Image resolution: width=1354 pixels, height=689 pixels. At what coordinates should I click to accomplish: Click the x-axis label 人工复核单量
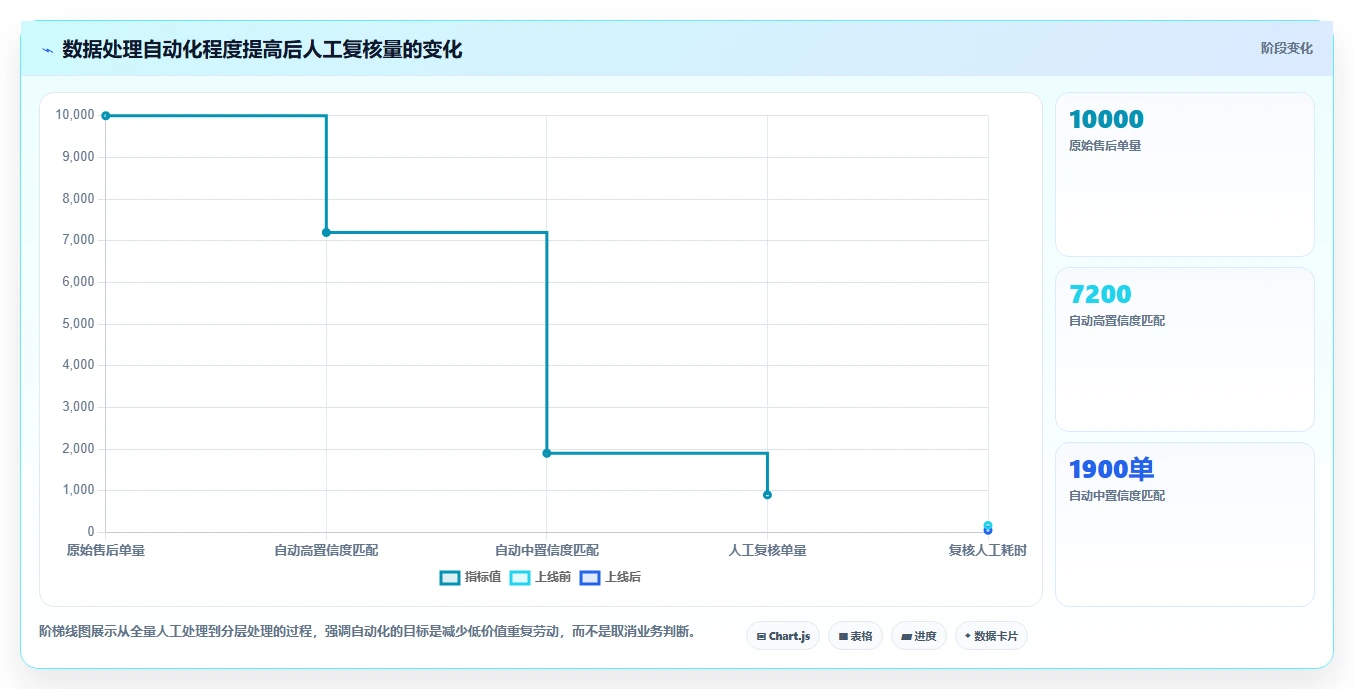pos(767,551)
